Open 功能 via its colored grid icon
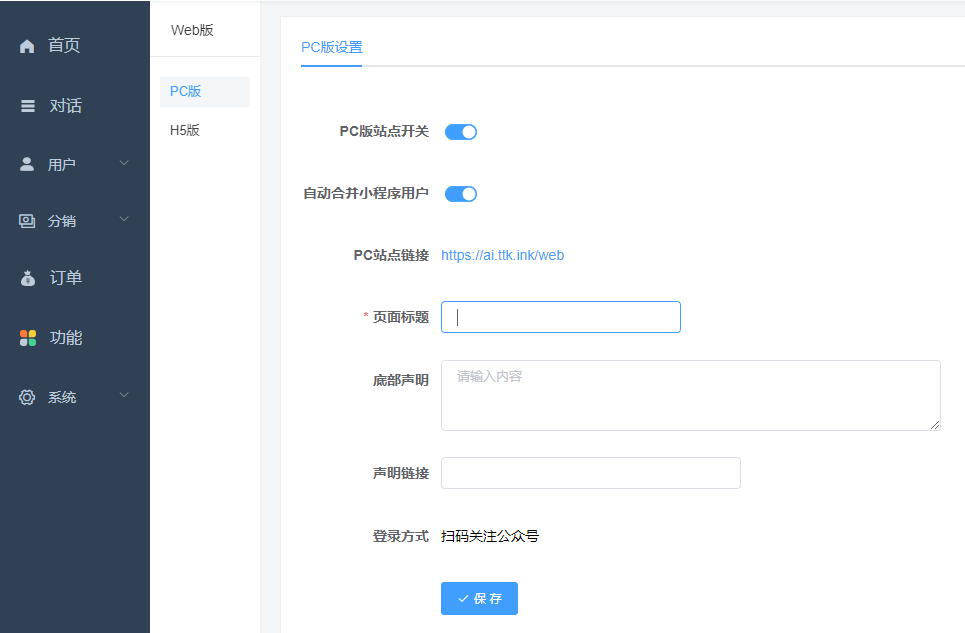 point(26,337)
